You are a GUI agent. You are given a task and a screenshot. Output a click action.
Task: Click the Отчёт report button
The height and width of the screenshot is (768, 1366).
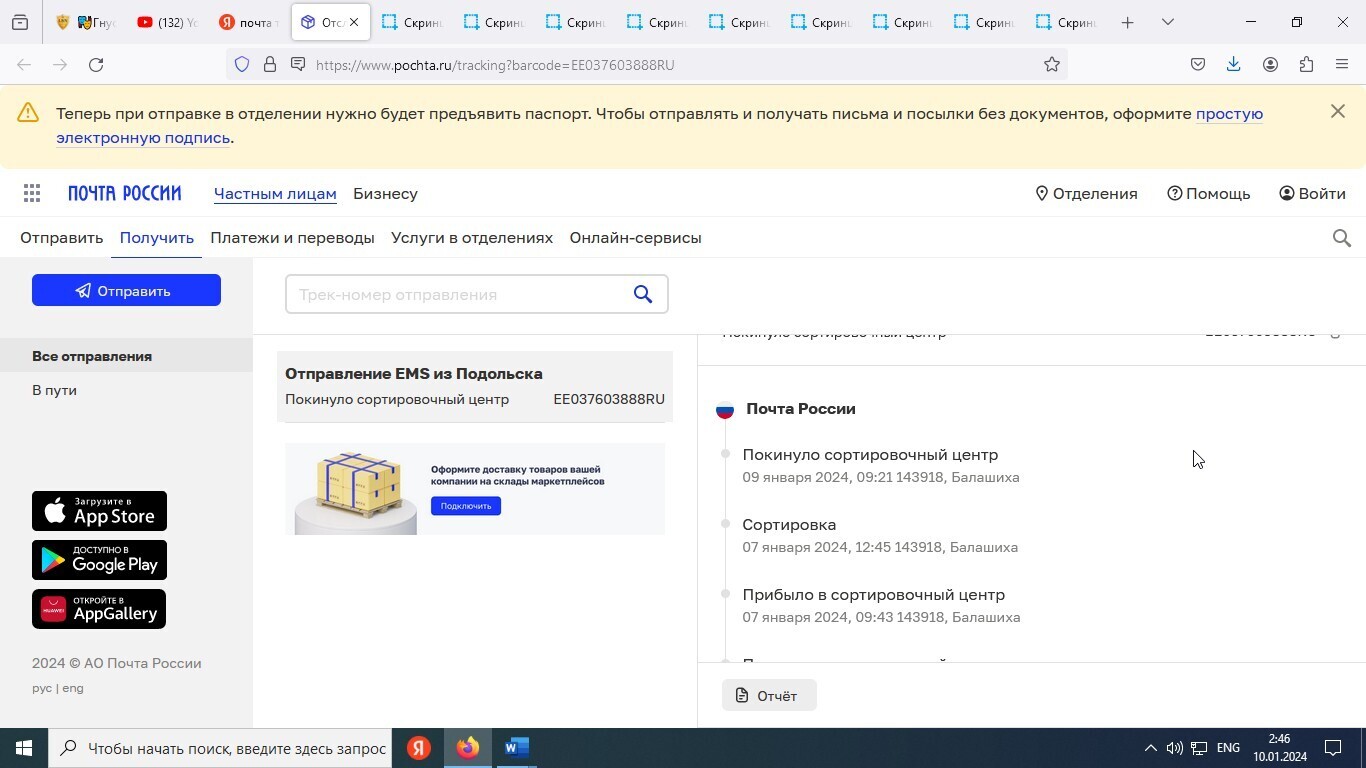coord(768,696)
